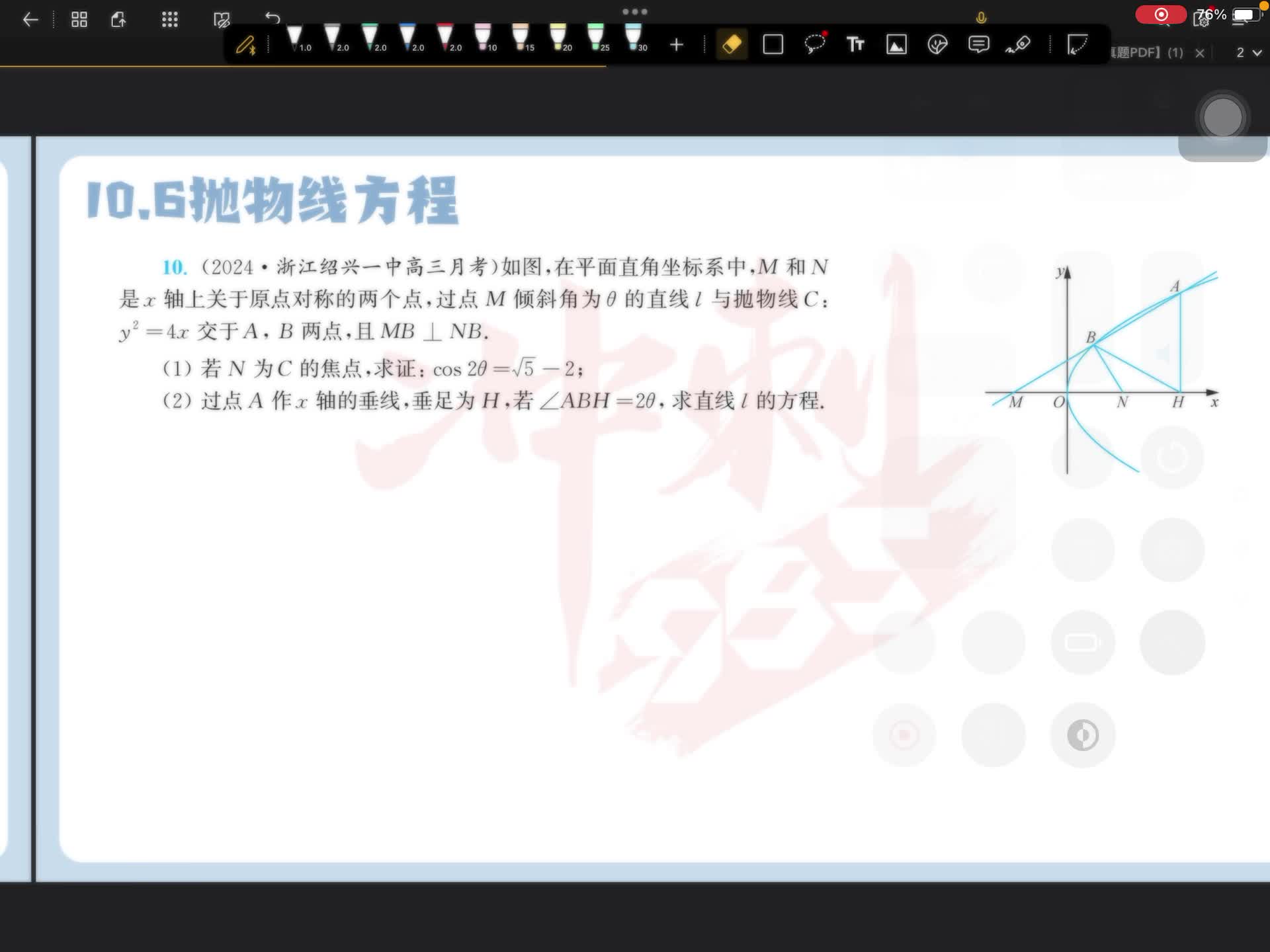Image resolution: width=1270 pixels, height=952 pixels.
Task: Tap the share and export icon
Action: (119, 20)
